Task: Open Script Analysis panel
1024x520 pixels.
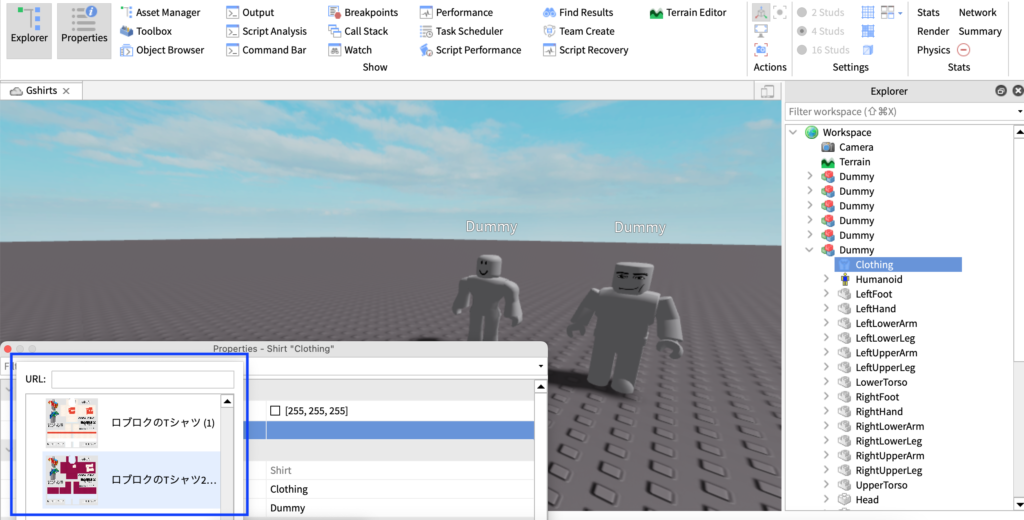Action: pos(266,31)
